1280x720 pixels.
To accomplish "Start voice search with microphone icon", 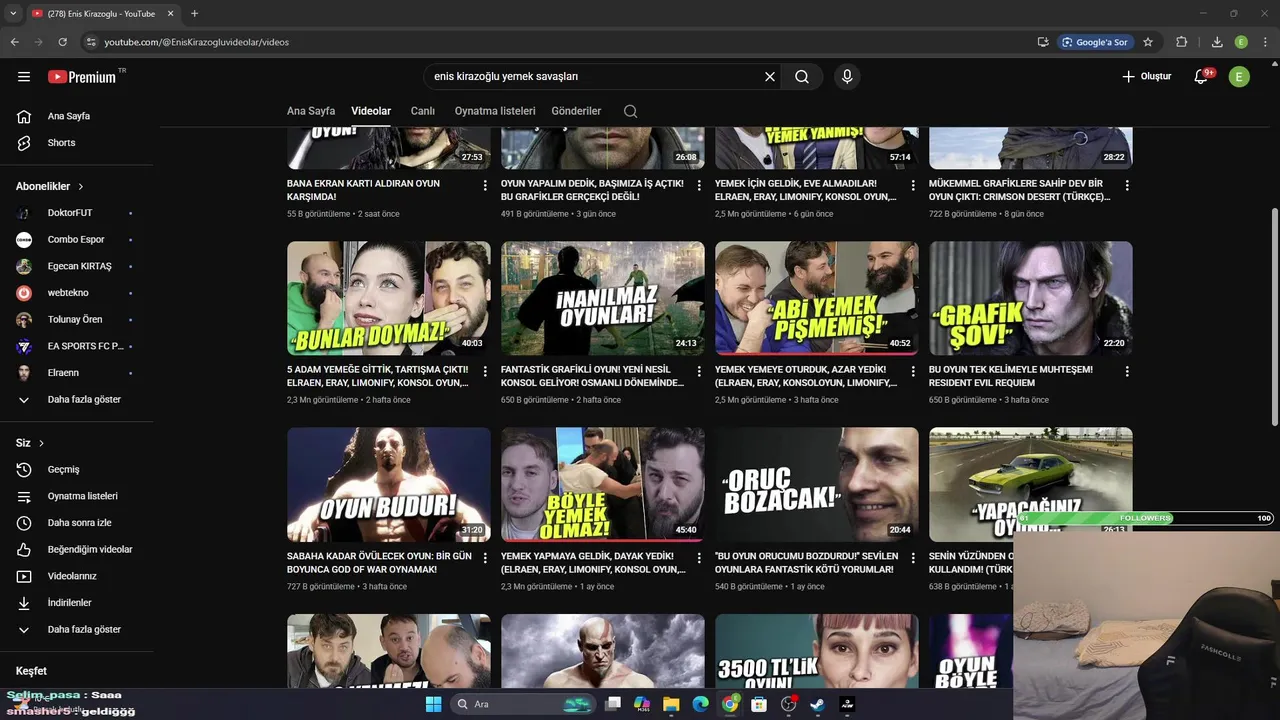I will [x=847, y=77].
